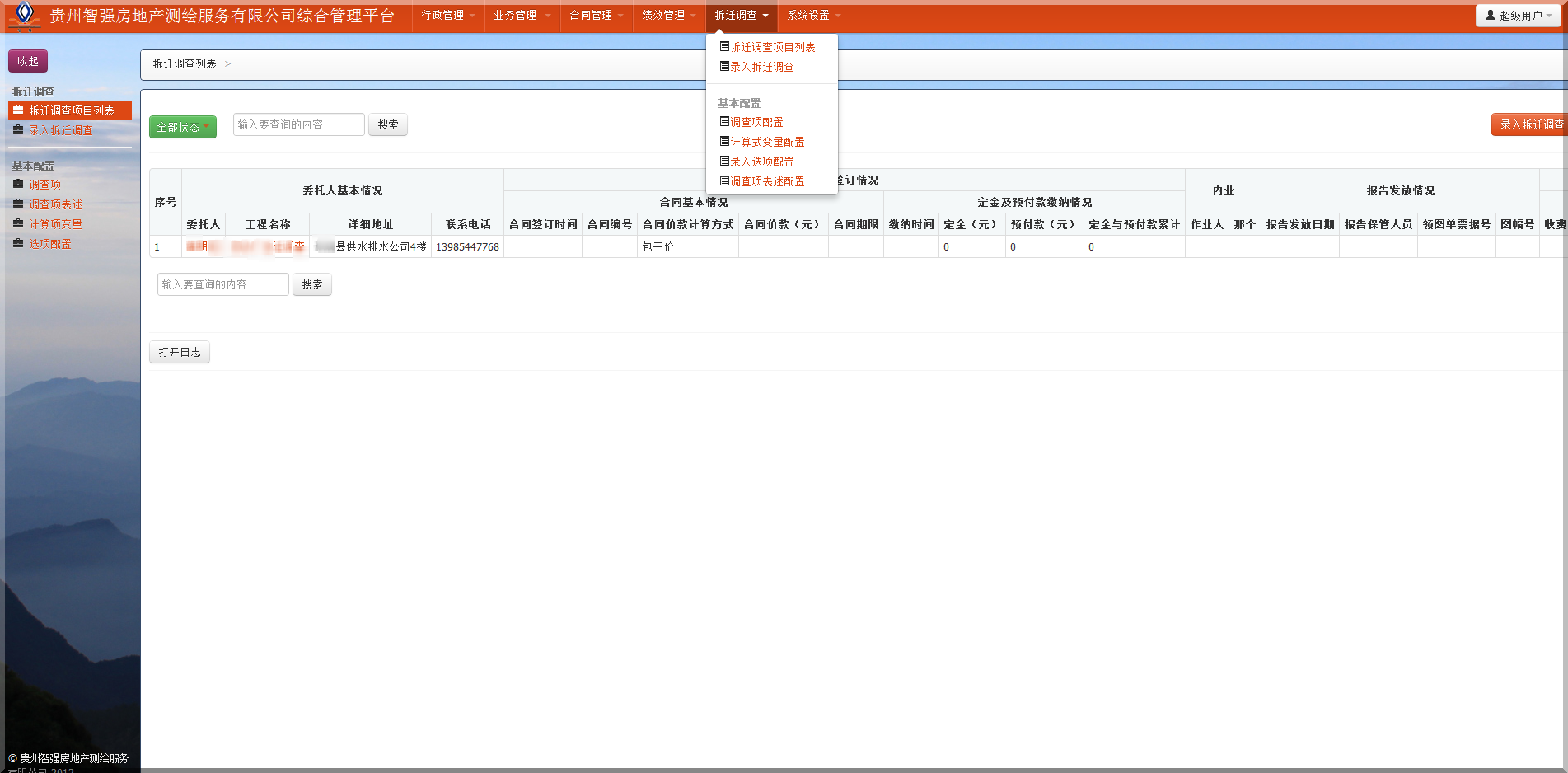The height and width of the screenshot is (773, 1568).
Task: Click list icon beside 录入选项配置 in dropdown menu
Action: pos(724,162)
